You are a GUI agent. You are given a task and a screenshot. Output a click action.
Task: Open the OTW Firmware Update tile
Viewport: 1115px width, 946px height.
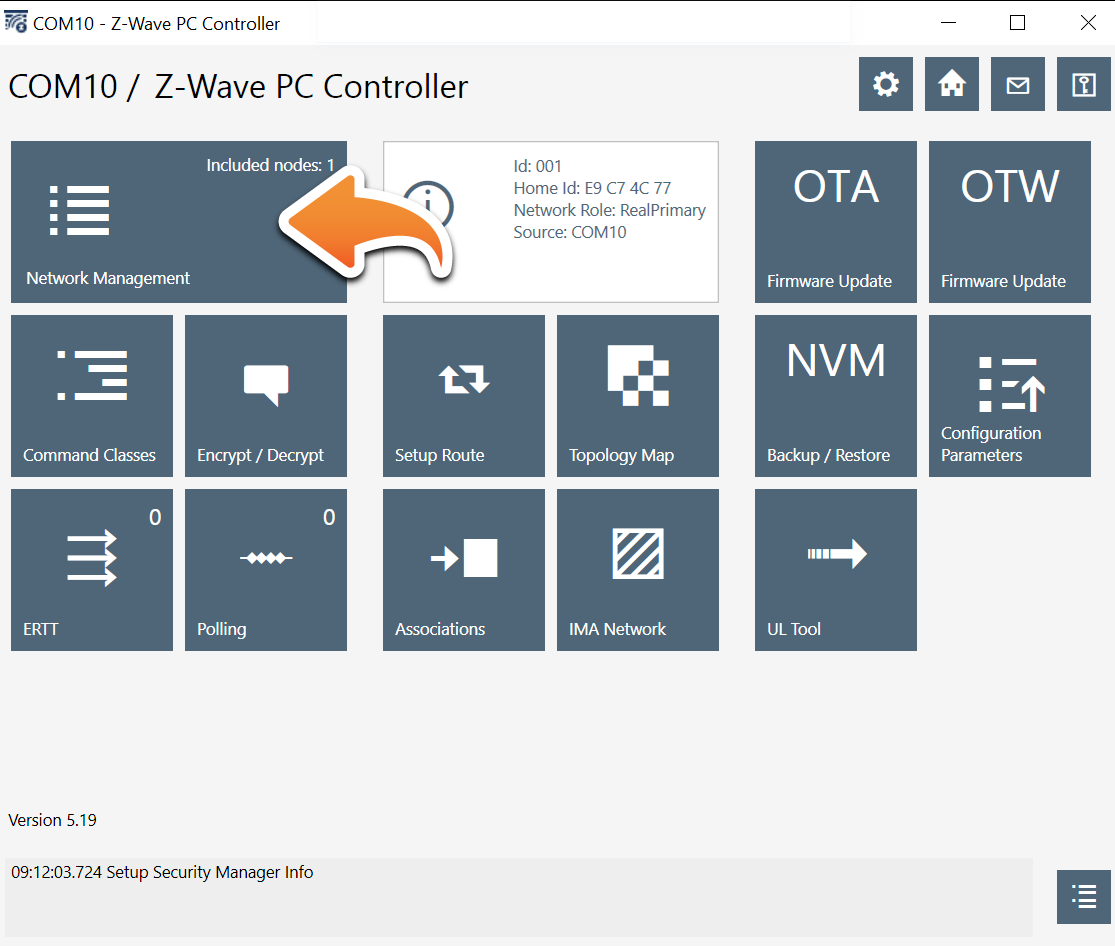1010,222
